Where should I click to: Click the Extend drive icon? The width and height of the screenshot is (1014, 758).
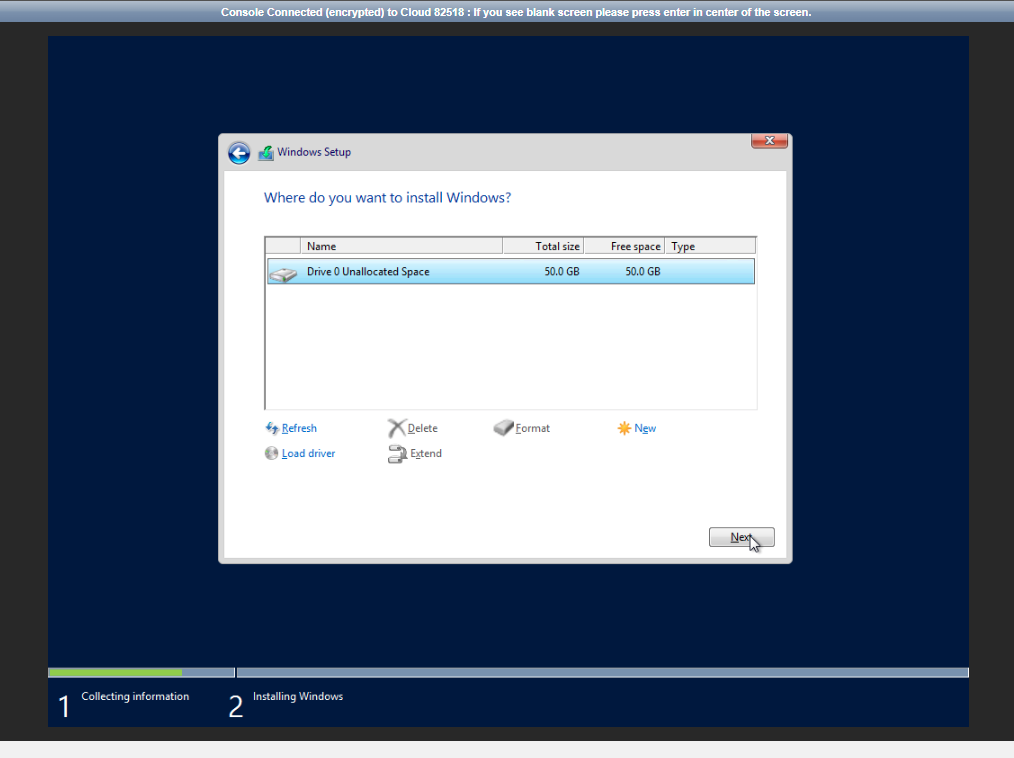click(397, 454)
